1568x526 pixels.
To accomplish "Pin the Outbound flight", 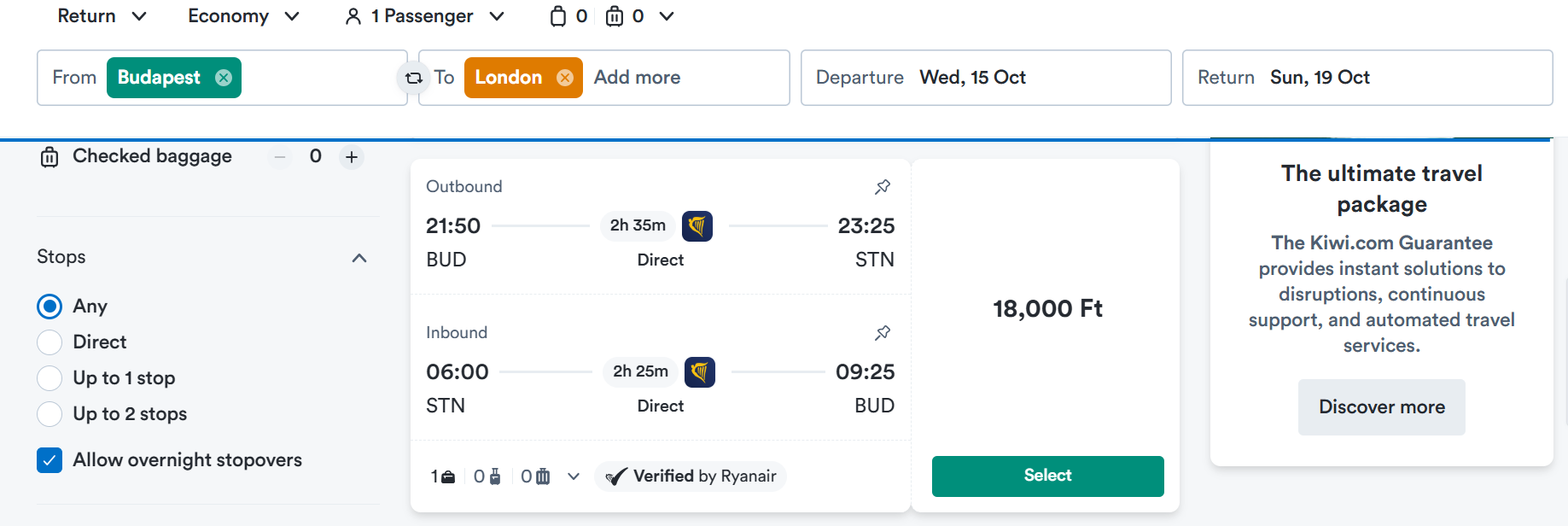I will tap(883, 186).
